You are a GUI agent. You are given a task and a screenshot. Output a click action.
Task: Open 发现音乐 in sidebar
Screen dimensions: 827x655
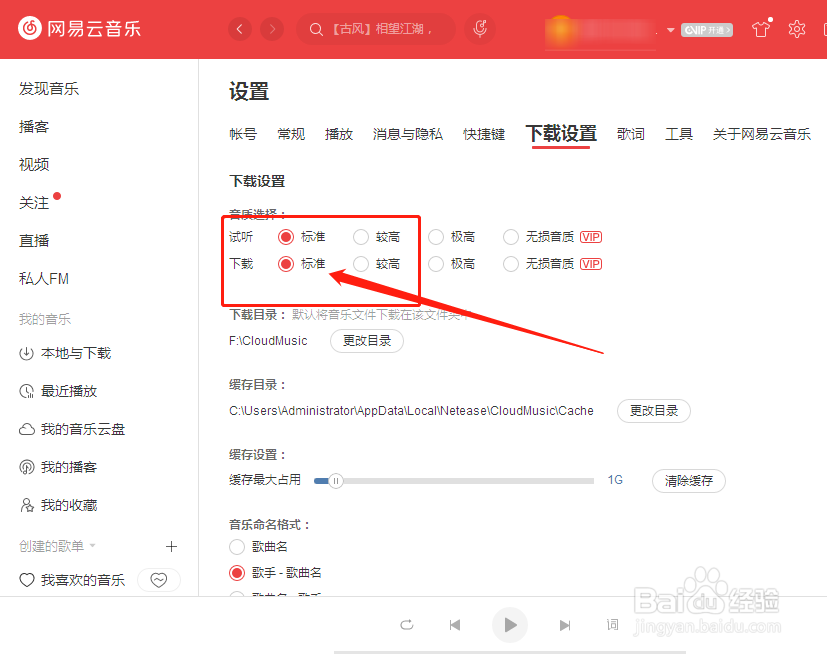point(49,89)
